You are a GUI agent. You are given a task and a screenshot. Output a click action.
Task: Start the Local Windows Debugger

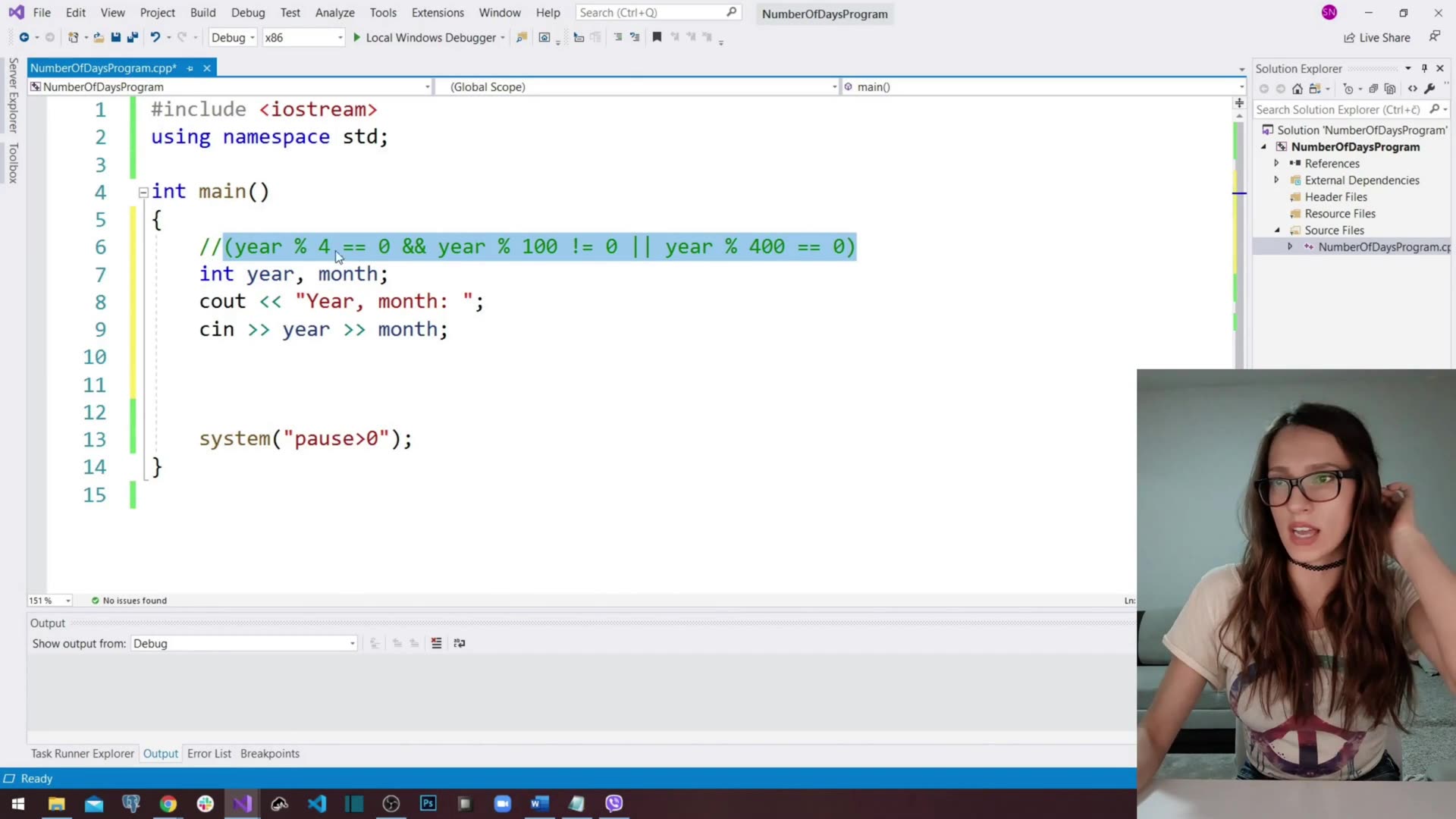coord(428,37)
